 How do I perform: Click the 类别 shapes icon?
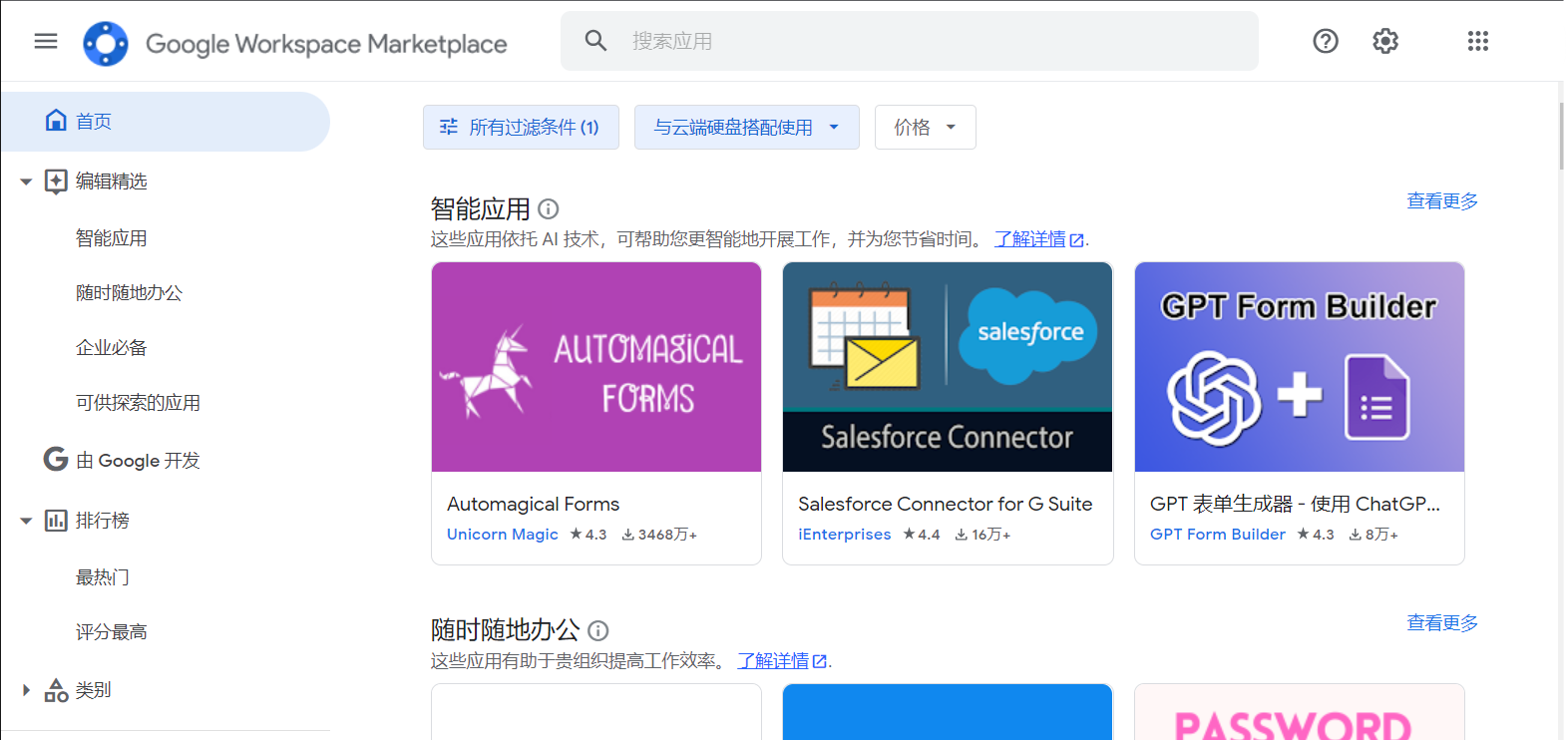pyautogui.click(x=56, y=690)
